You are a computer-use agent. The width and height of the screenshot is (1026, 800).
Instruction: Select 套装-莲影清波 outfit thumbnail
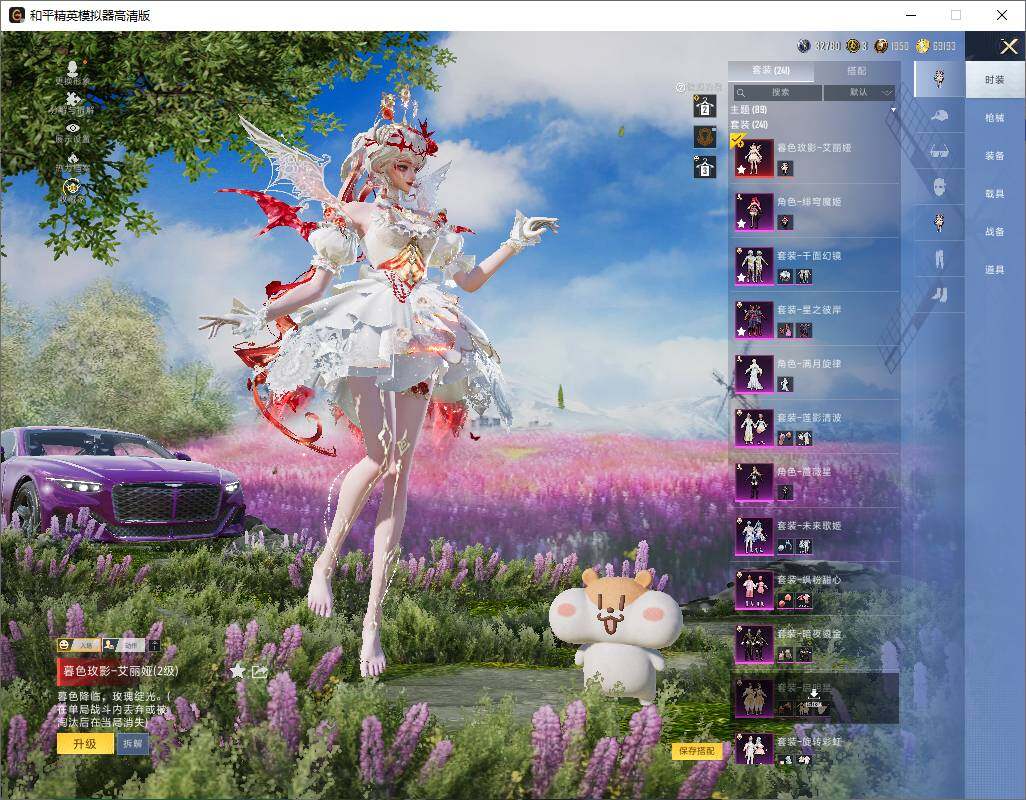[754, 428]
